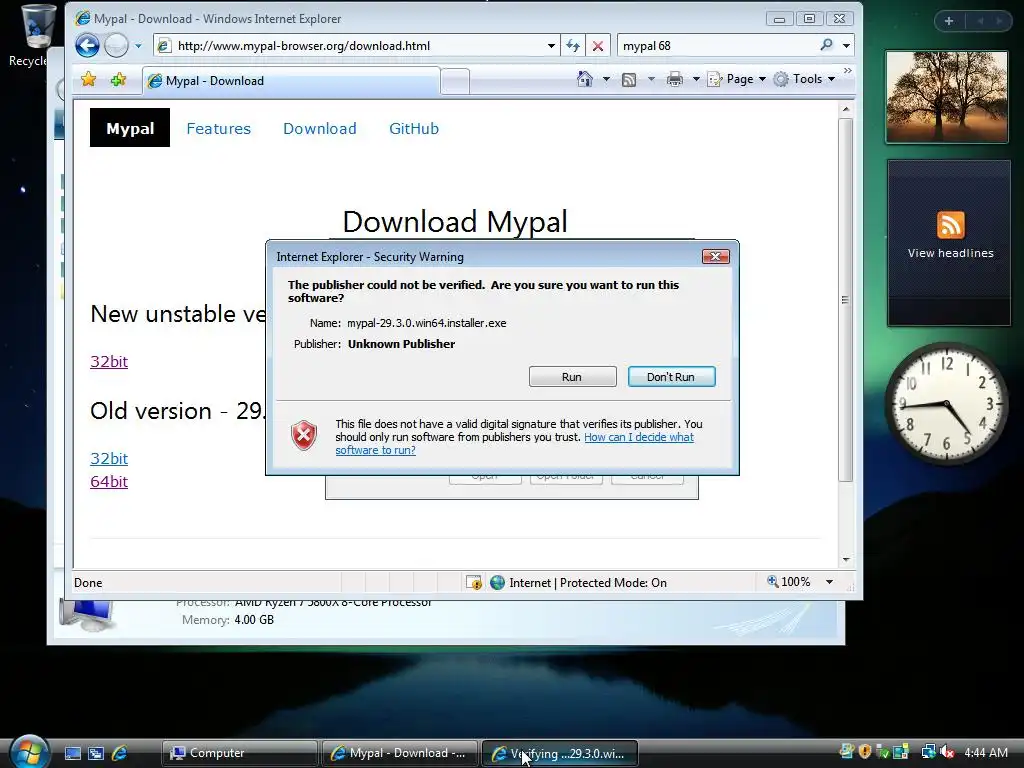1024x768 pixels.
Task: Click the greyed Forward arrow button
Action: [x=116, y=46]
